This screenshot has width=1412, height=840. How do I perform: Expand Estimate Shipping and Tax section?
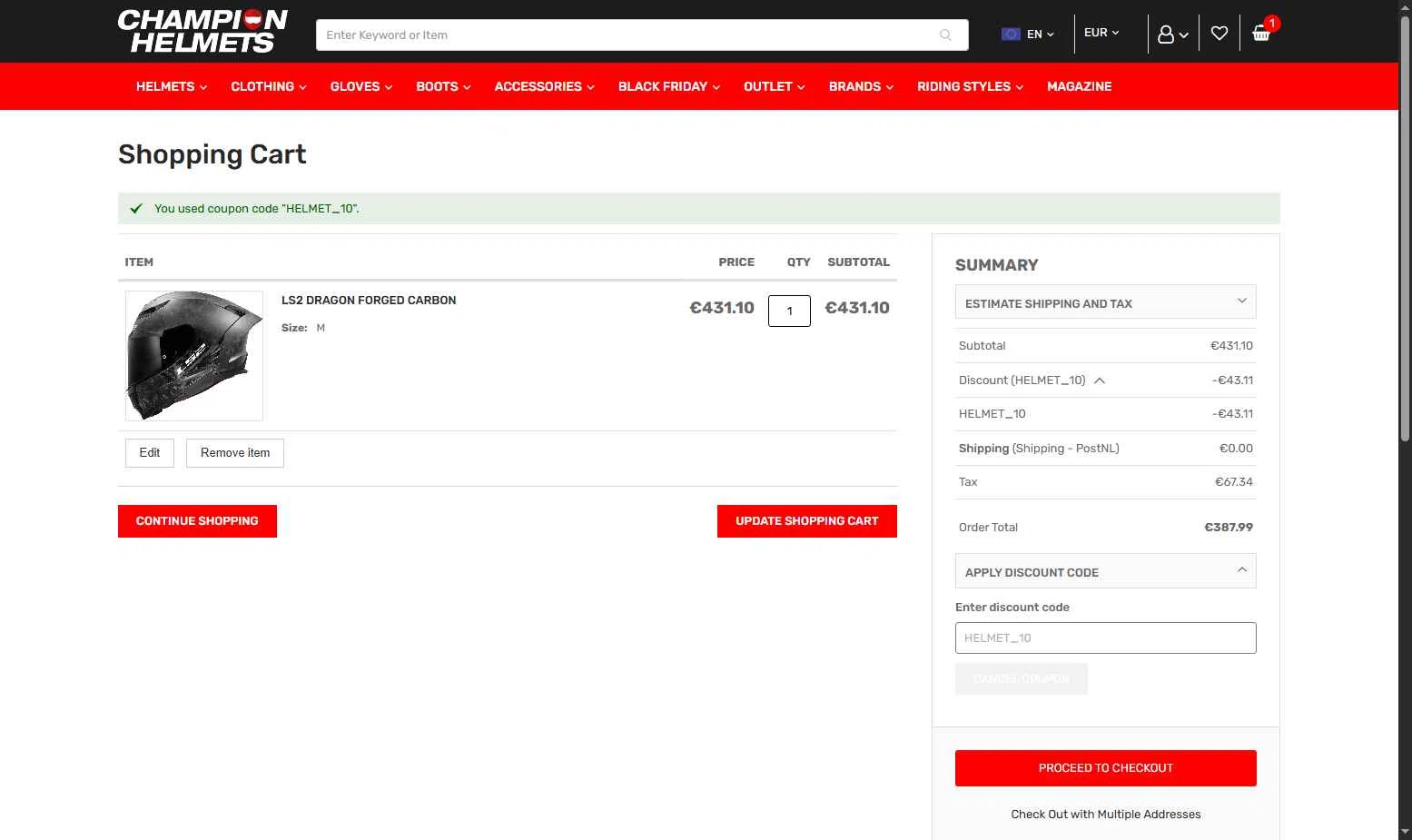tap(1106, 302)
